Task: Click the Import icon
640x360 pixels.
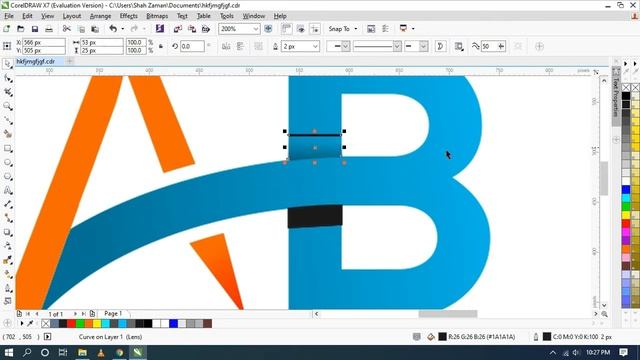Action: coord(178,29)
